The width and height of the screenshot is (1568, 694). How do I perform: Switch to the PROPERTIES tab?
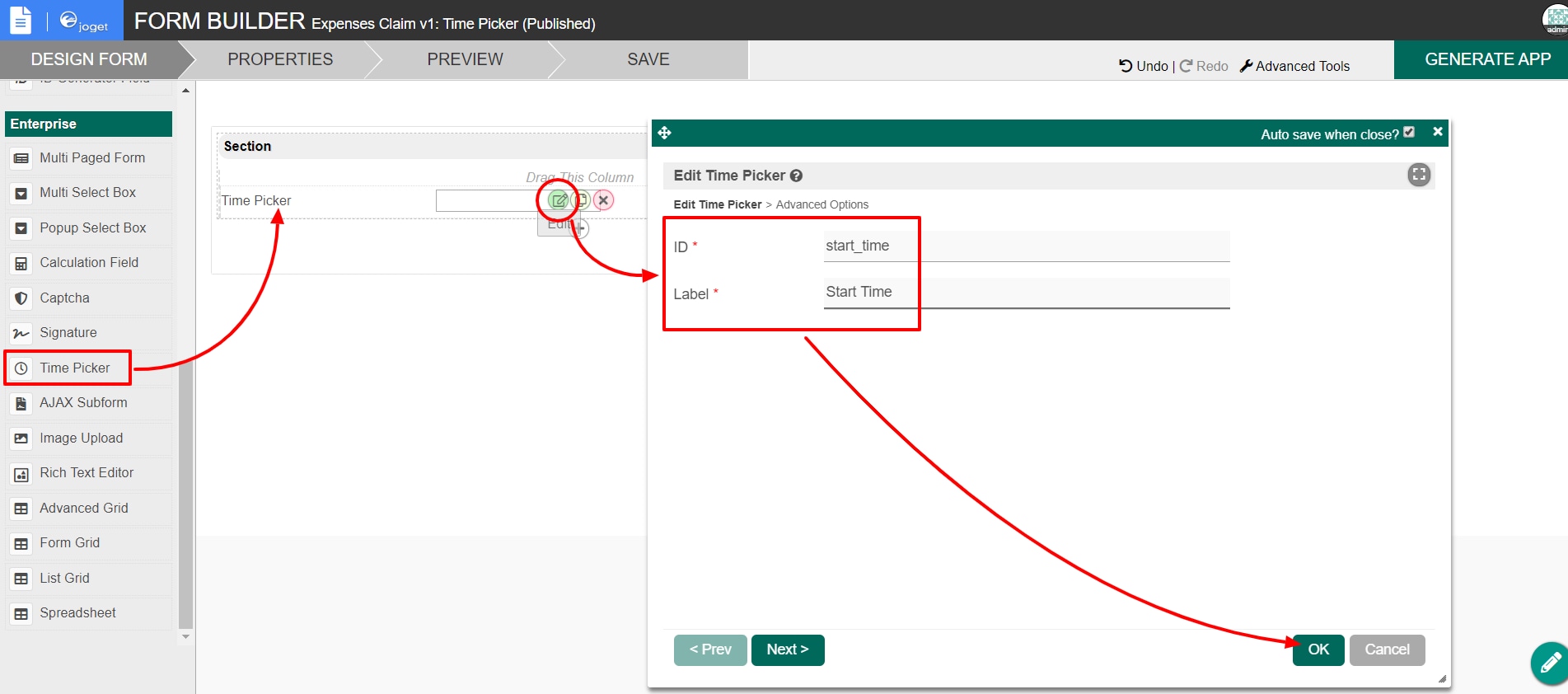coord(280,59)
